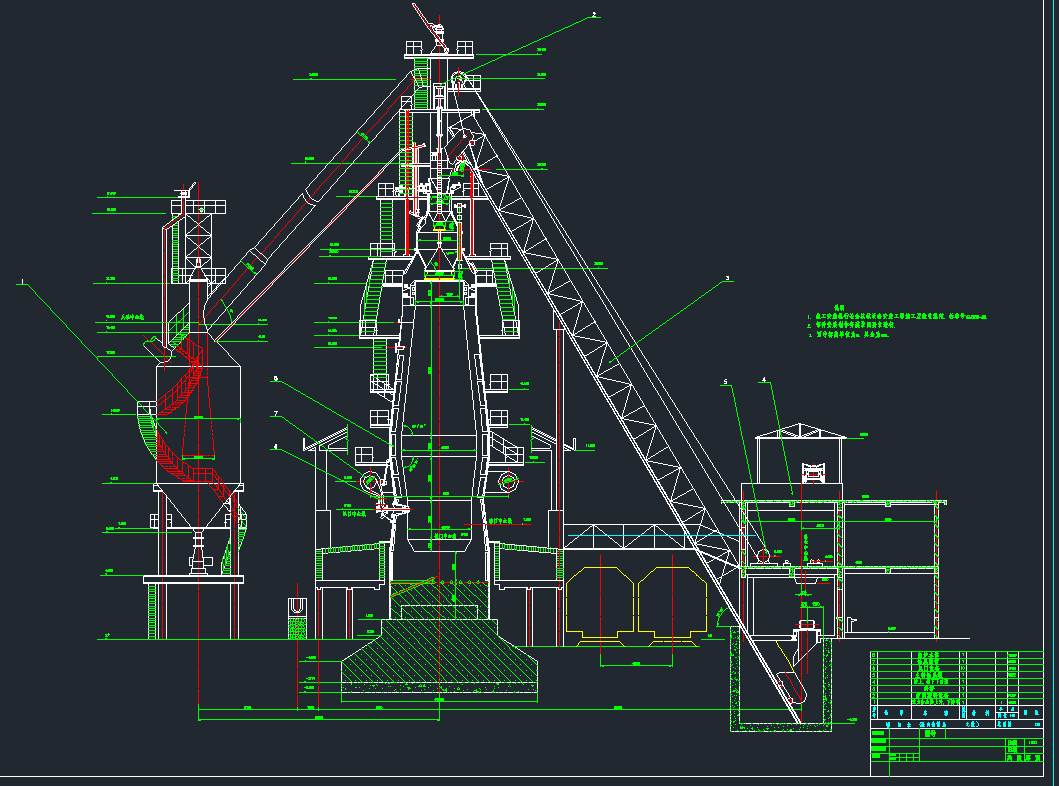
Task: Select the hatched furnace foundation
Action: [x=440, y=655]
